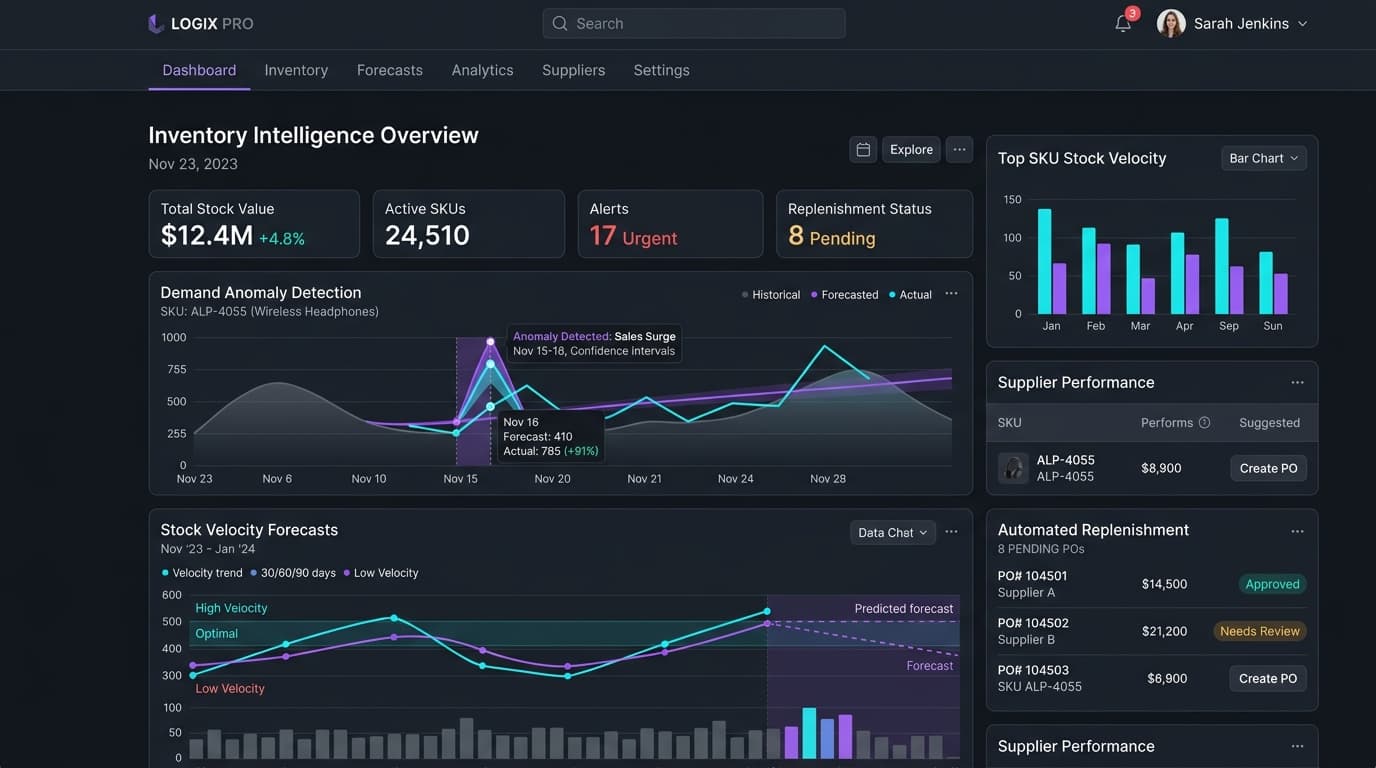1376x768 pixels.
Task: Toggle the Historical legend series
Action: tap(771, 295)
